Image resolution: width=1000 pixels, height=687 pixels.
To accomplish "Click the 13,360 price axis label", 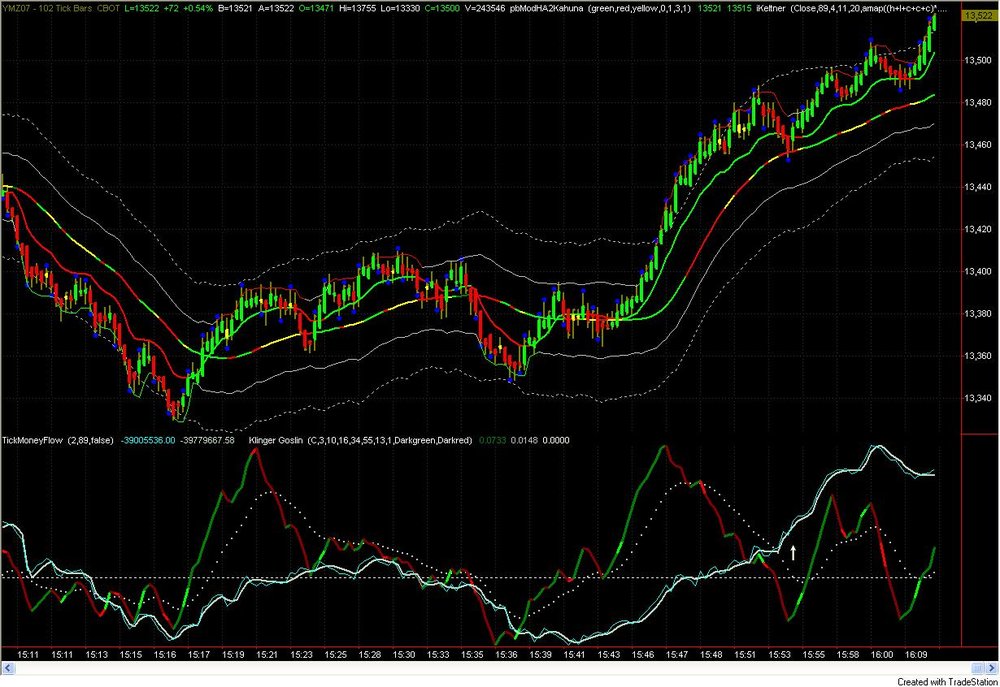I will click(978, 355).
